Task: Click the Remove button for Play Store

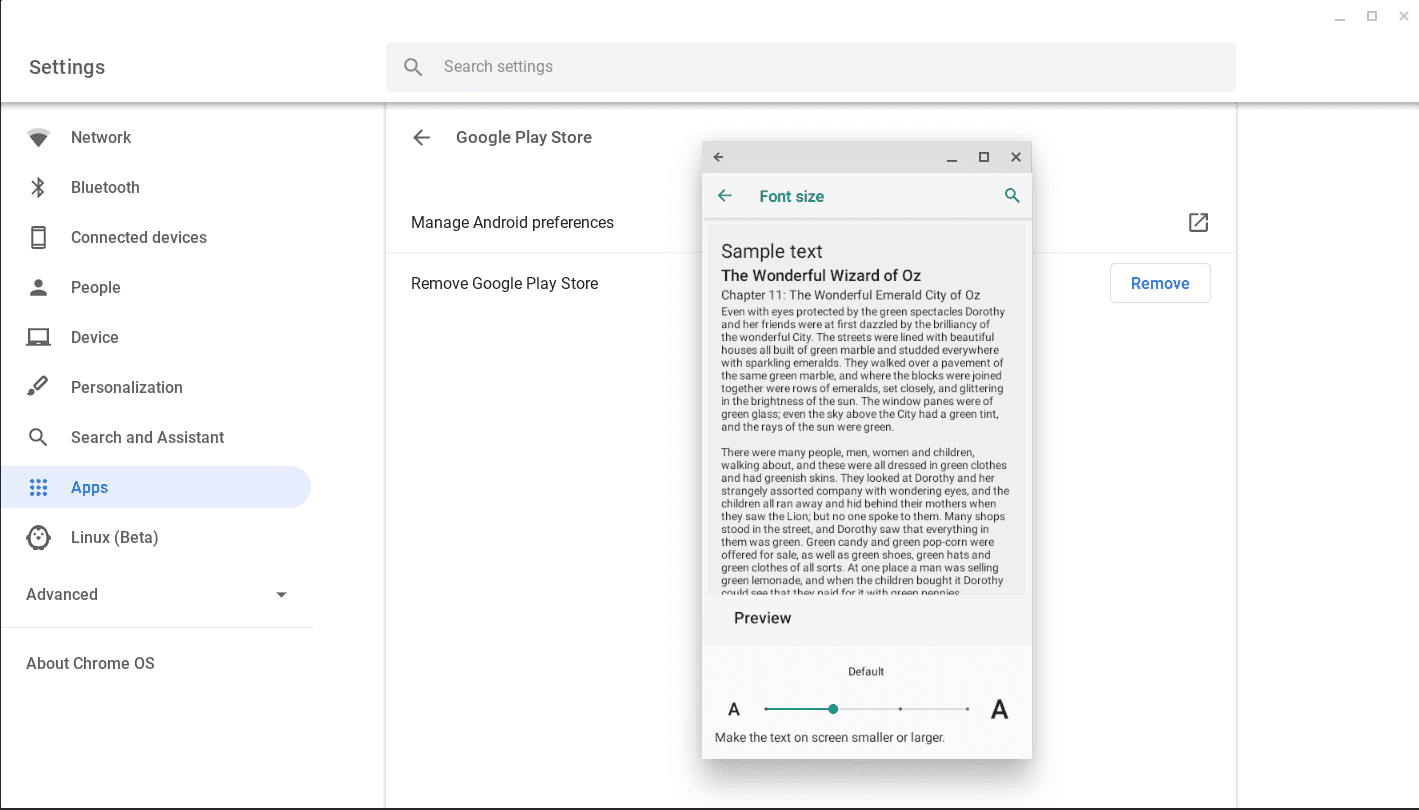Action: point(1160,283)
